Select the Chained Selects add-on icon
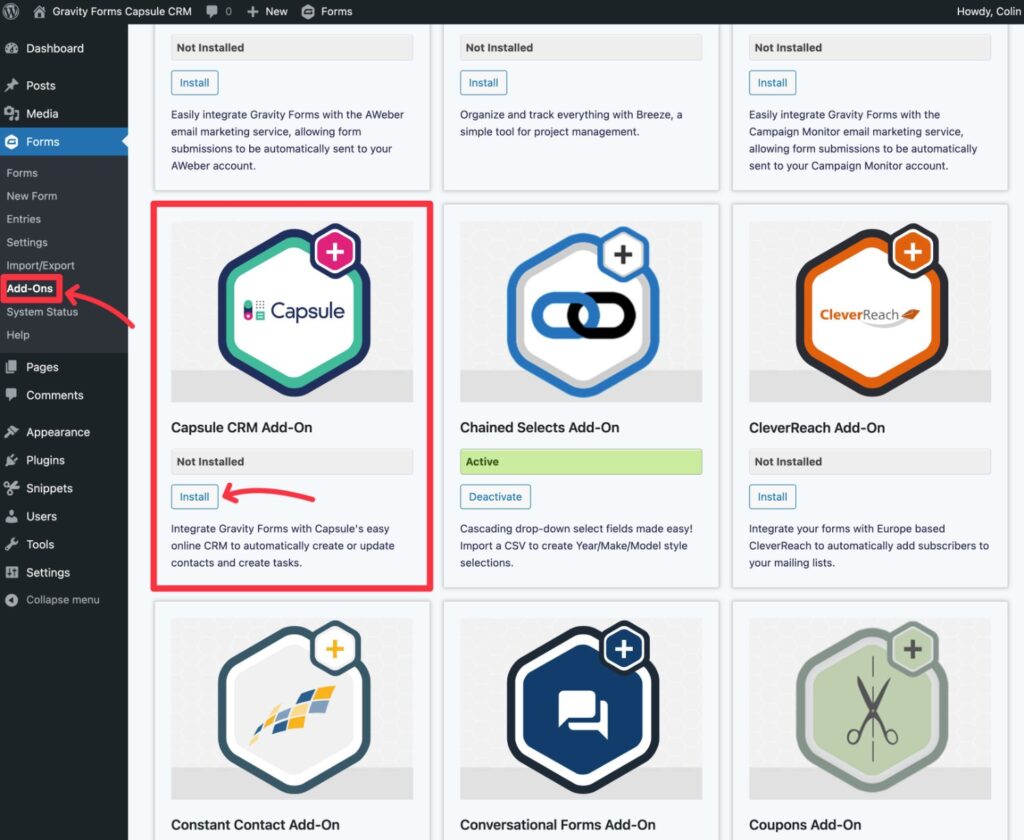 580,310
